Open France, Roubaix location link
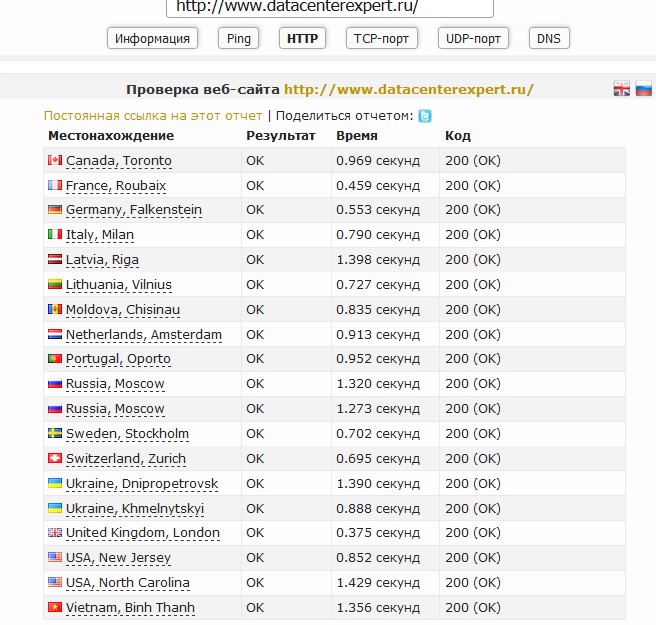656x625 pixels. point(116,185)
